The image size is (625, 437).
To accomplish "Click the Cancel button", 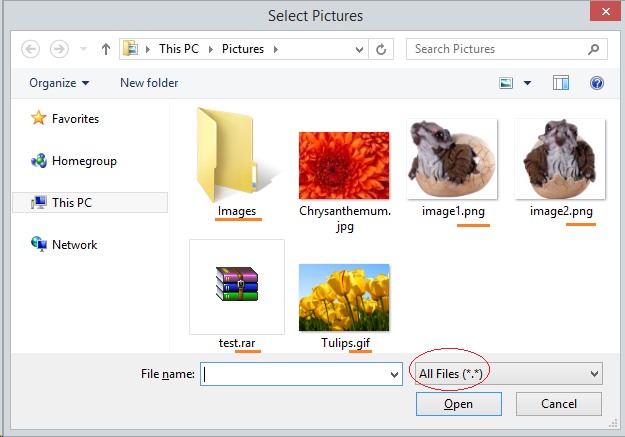I will coord(559,404).
